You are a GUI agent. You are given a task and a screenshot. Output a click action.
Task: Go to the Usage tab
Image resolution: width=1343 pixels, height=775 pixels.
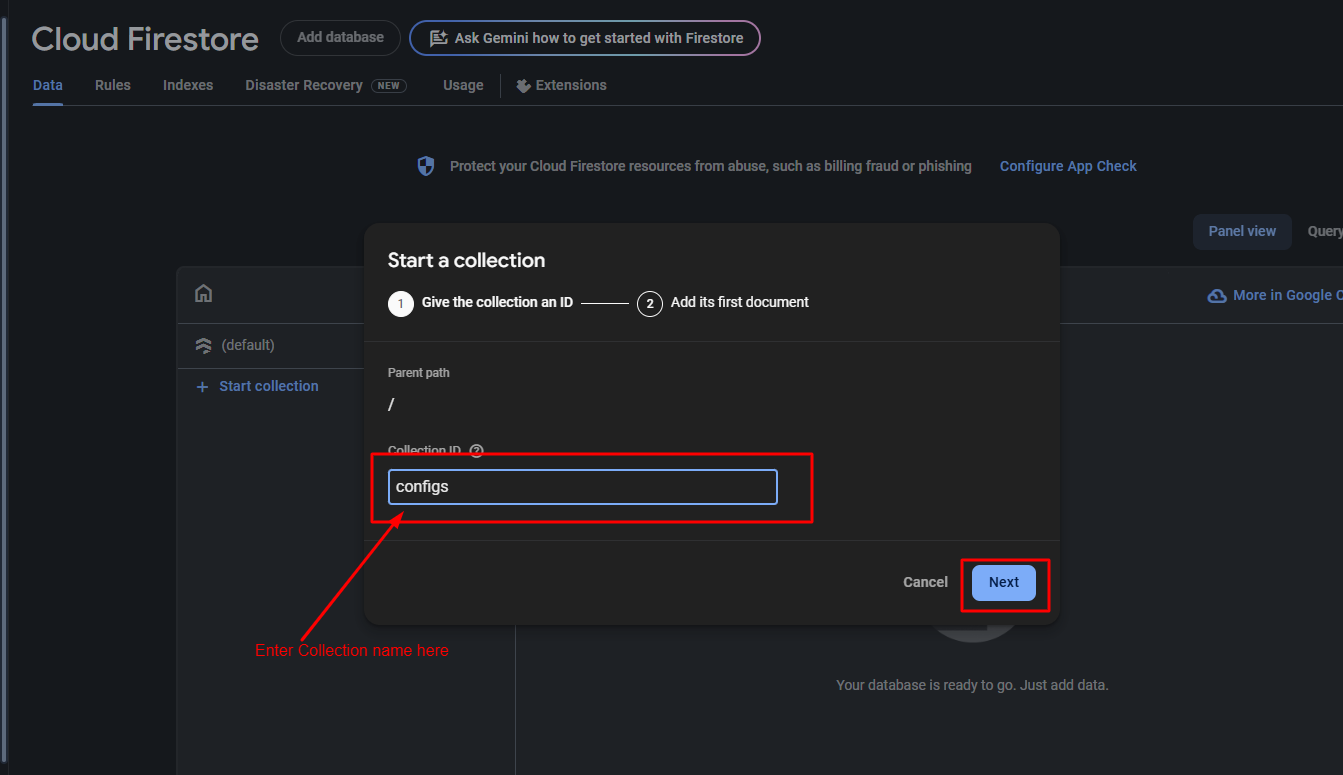463,85
